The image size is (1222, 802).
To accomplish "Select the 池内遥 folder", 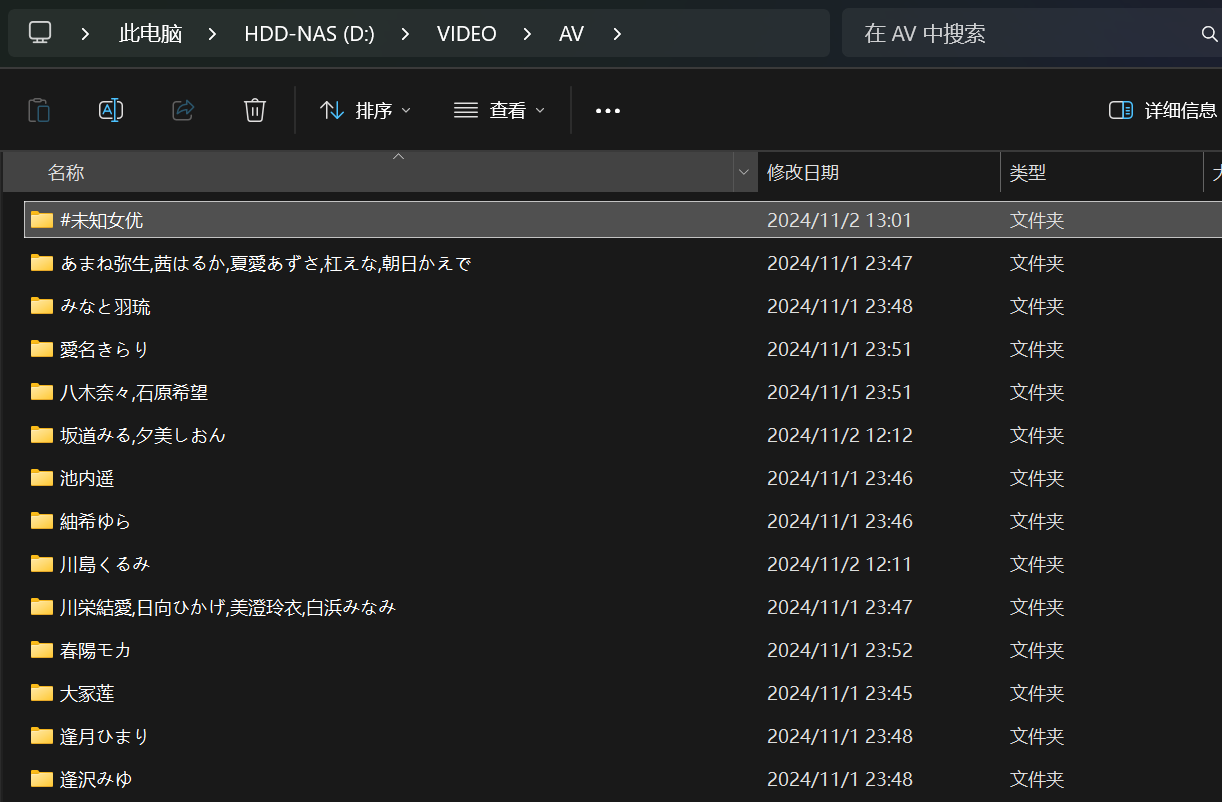I will pyautogui.click(x=87, y=479).
